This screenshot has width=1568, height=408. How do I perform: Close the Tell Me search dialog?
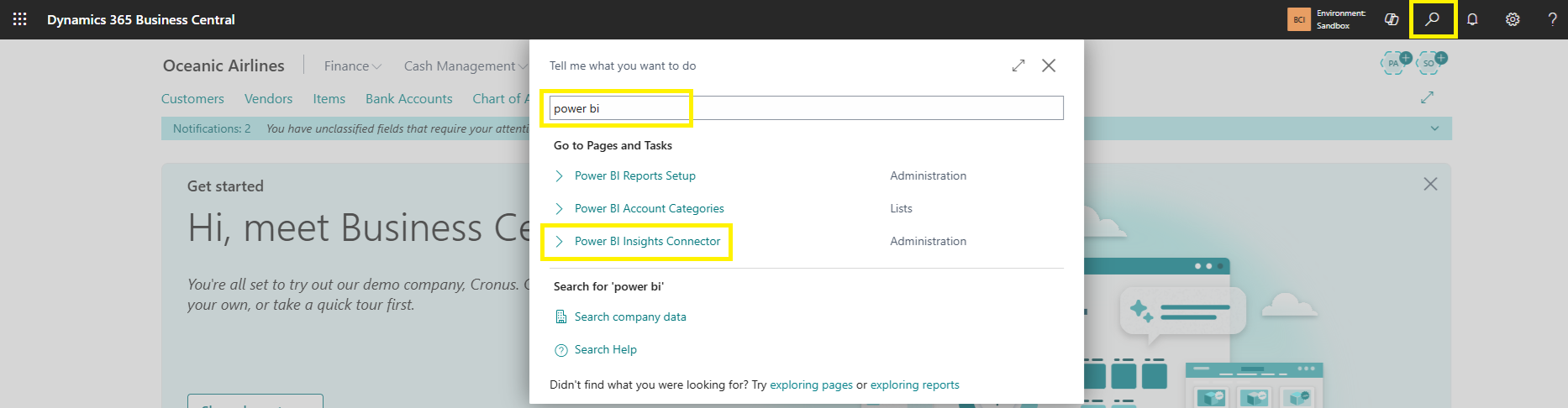1049,65
